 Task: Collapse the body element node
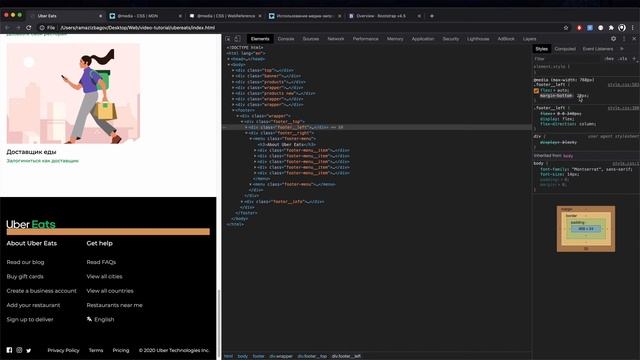(229, 64)
